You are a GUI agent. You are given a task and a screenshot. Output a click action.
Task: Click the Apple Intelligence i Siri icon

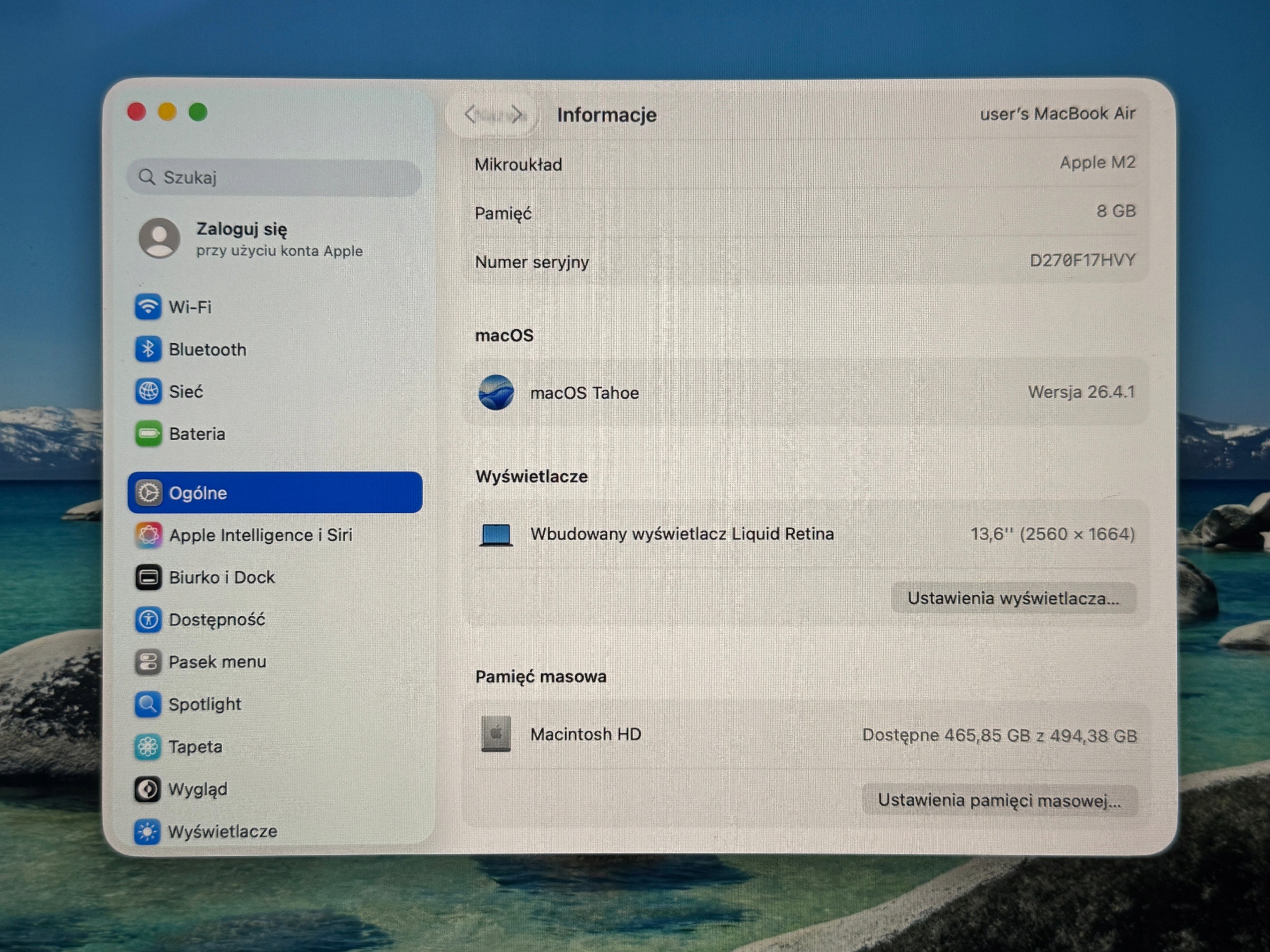coord(148,535)
